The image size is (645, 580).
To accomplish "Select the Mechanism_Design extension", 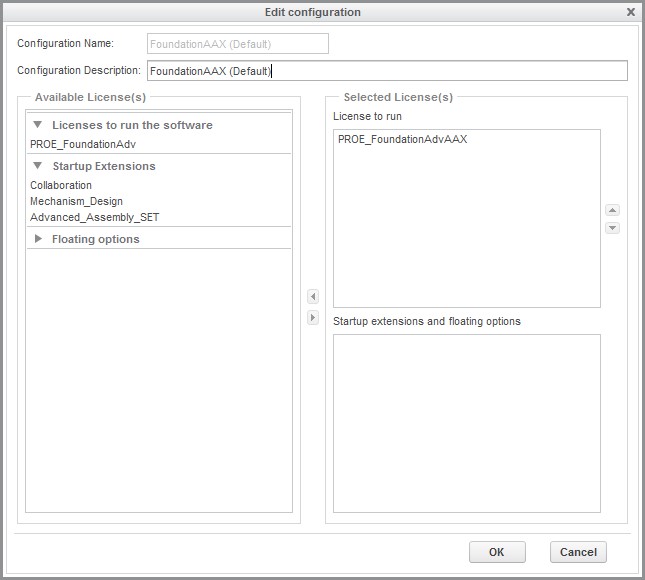I will click(x=77, y=201).
